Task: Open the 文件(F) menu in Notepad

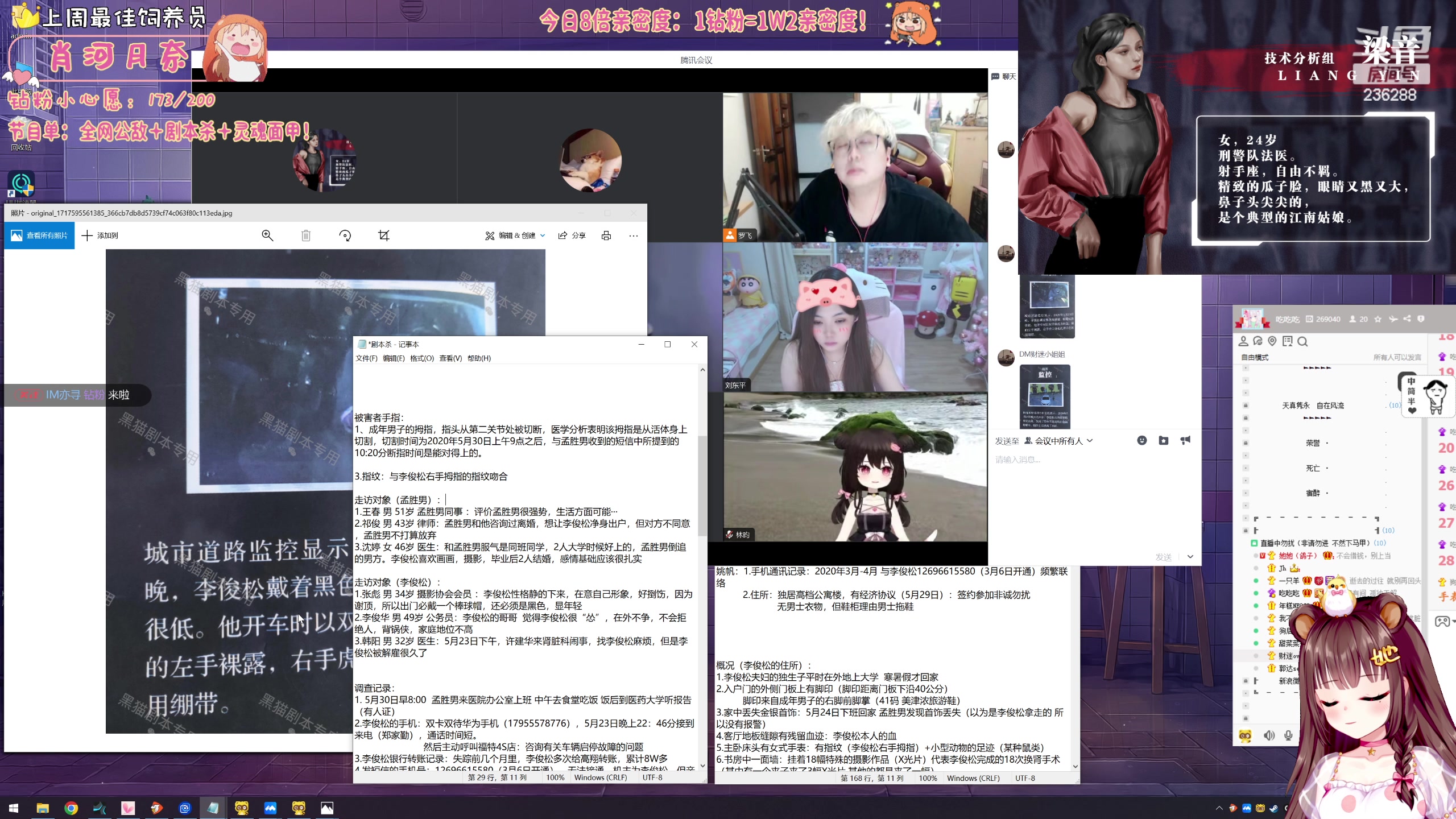Action: (x=366, y=358)
